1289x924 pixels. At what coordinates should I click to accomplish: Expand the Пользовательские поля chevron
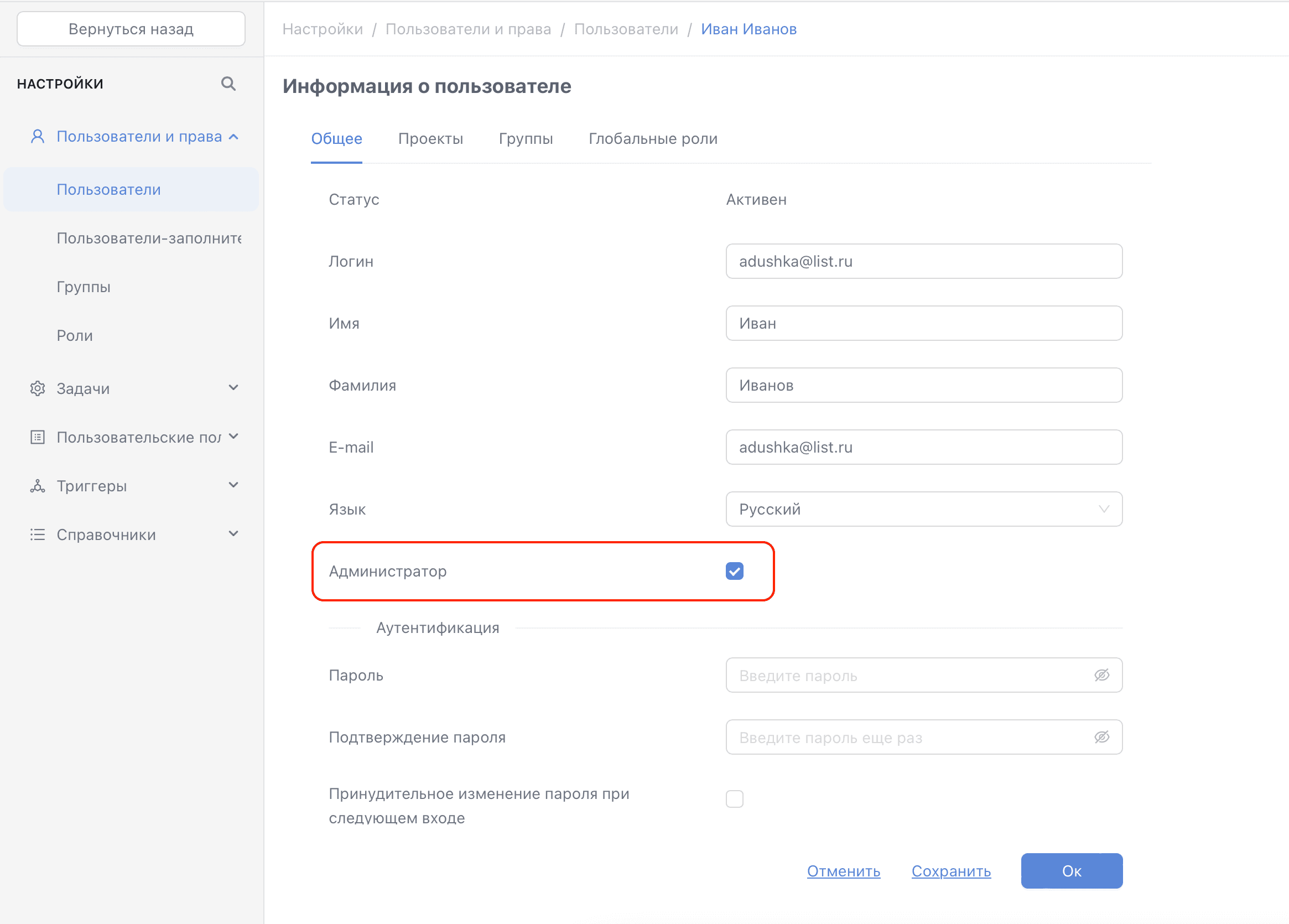(x=233, y=437)
